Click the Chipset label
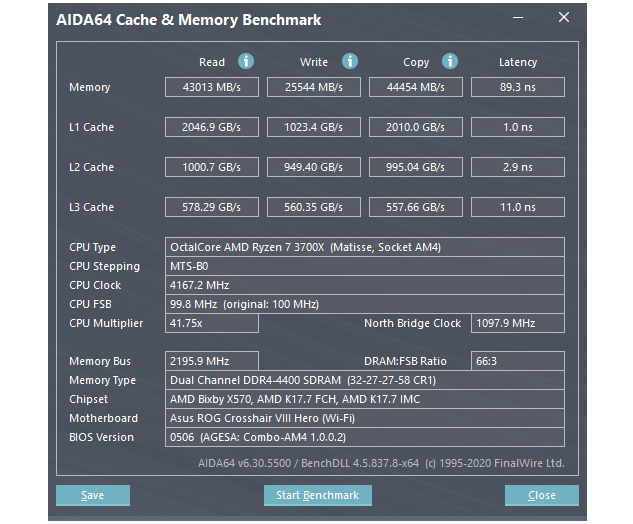 (x=88, y=400)
